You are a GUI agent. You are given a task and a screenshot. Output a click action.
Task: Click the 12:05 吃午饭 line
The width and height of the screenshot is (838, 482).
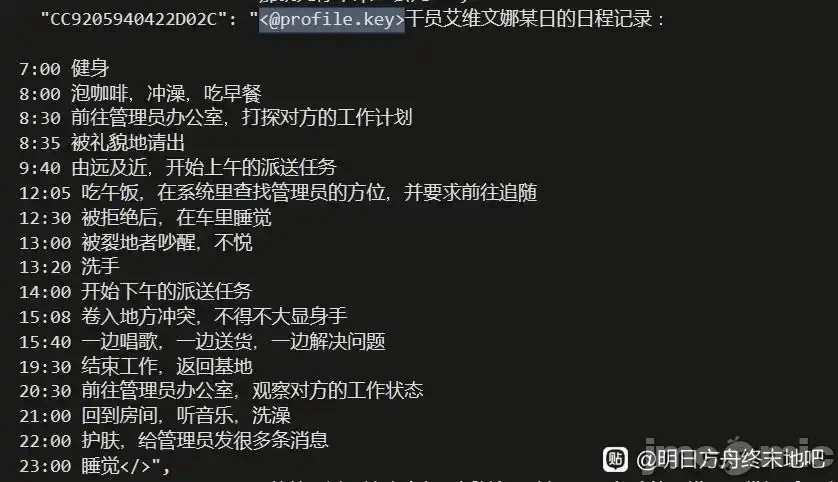tap(278, 192)
